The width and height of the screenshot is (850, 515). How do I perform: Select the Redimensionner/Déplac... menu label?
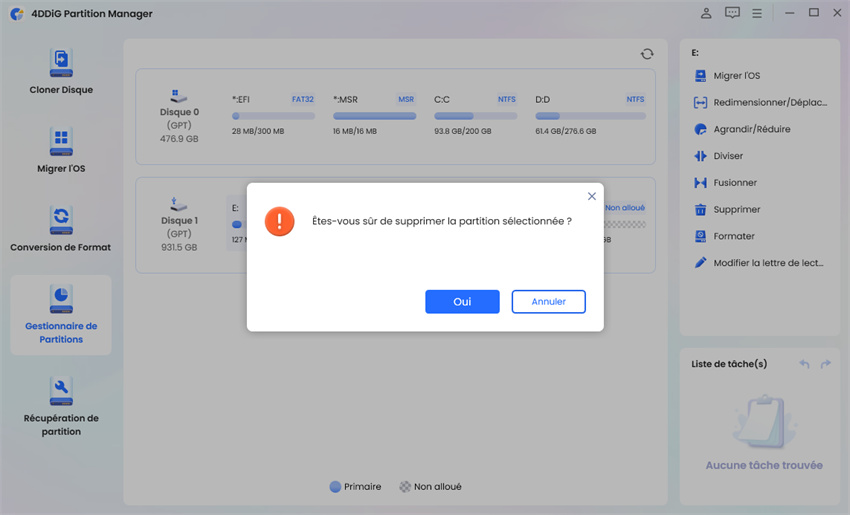(x=770, y=102)
